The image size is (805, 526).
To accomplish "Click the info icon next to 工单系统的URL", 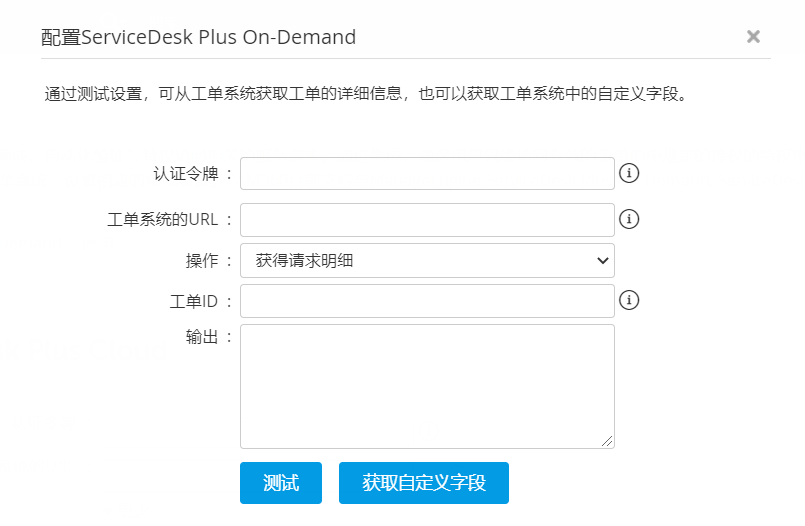I will tap(630, 219).
